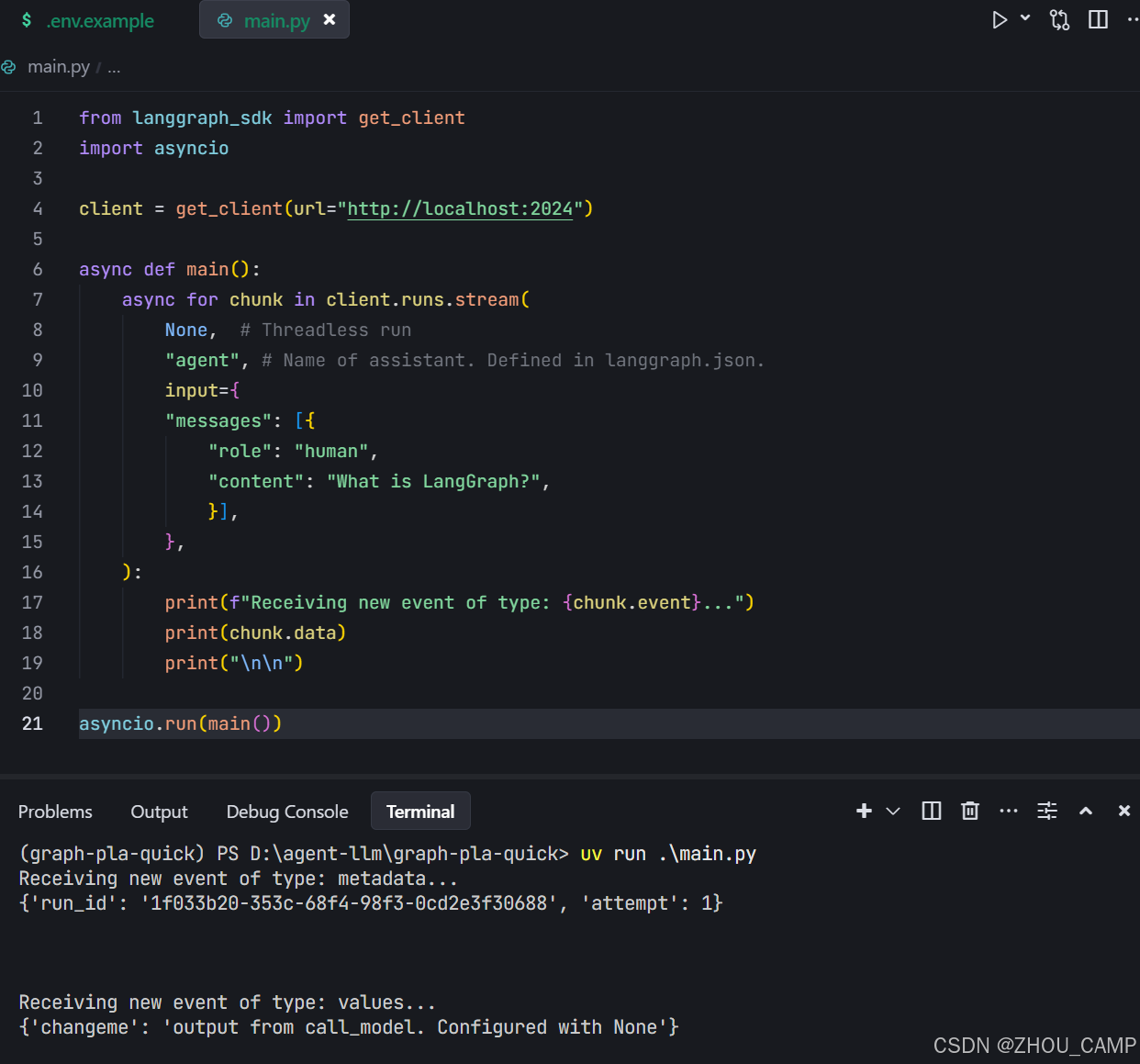Maximize the panel with the chevron up icon
The image size is (1140, 1064).
(x=1086, y=811)
